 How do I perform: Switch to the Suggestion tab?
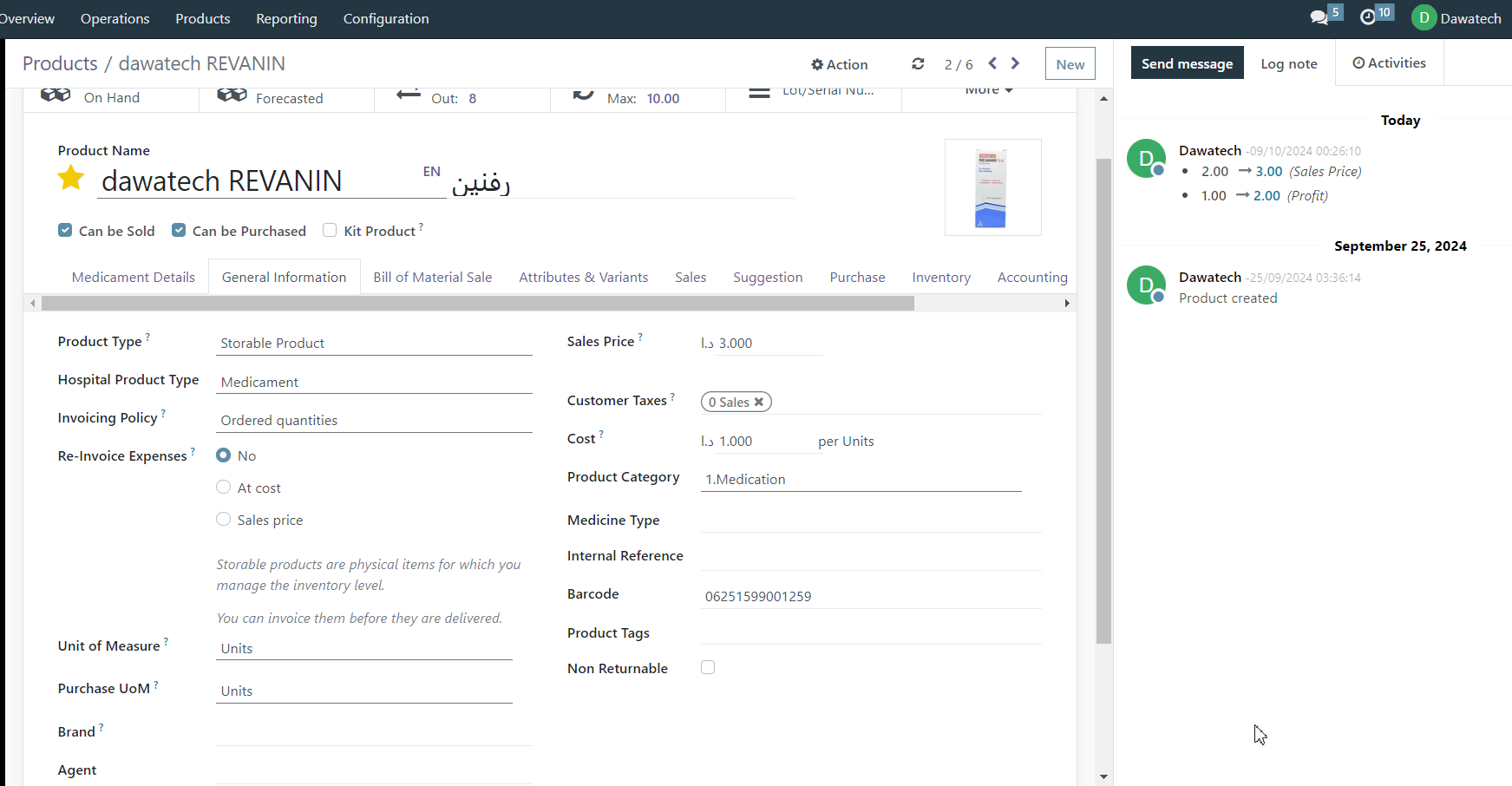(768, 277)
